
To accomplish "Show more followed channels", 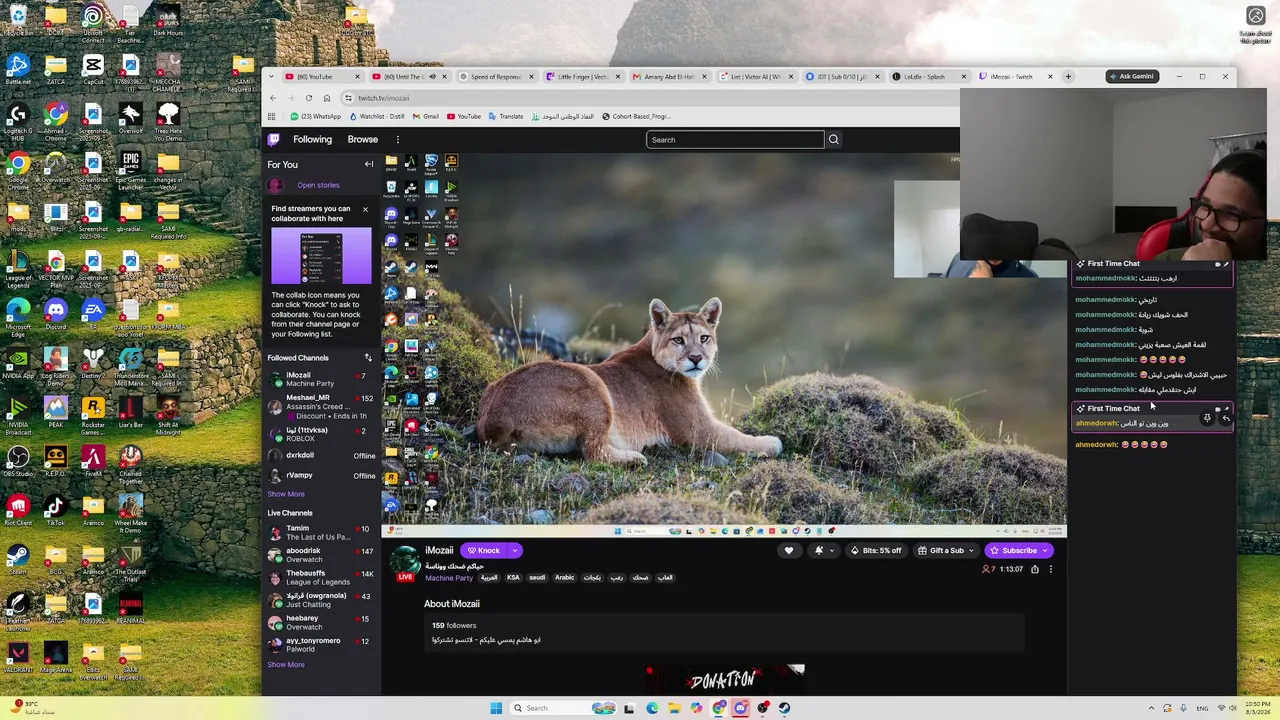I will [x=286, y=494].
